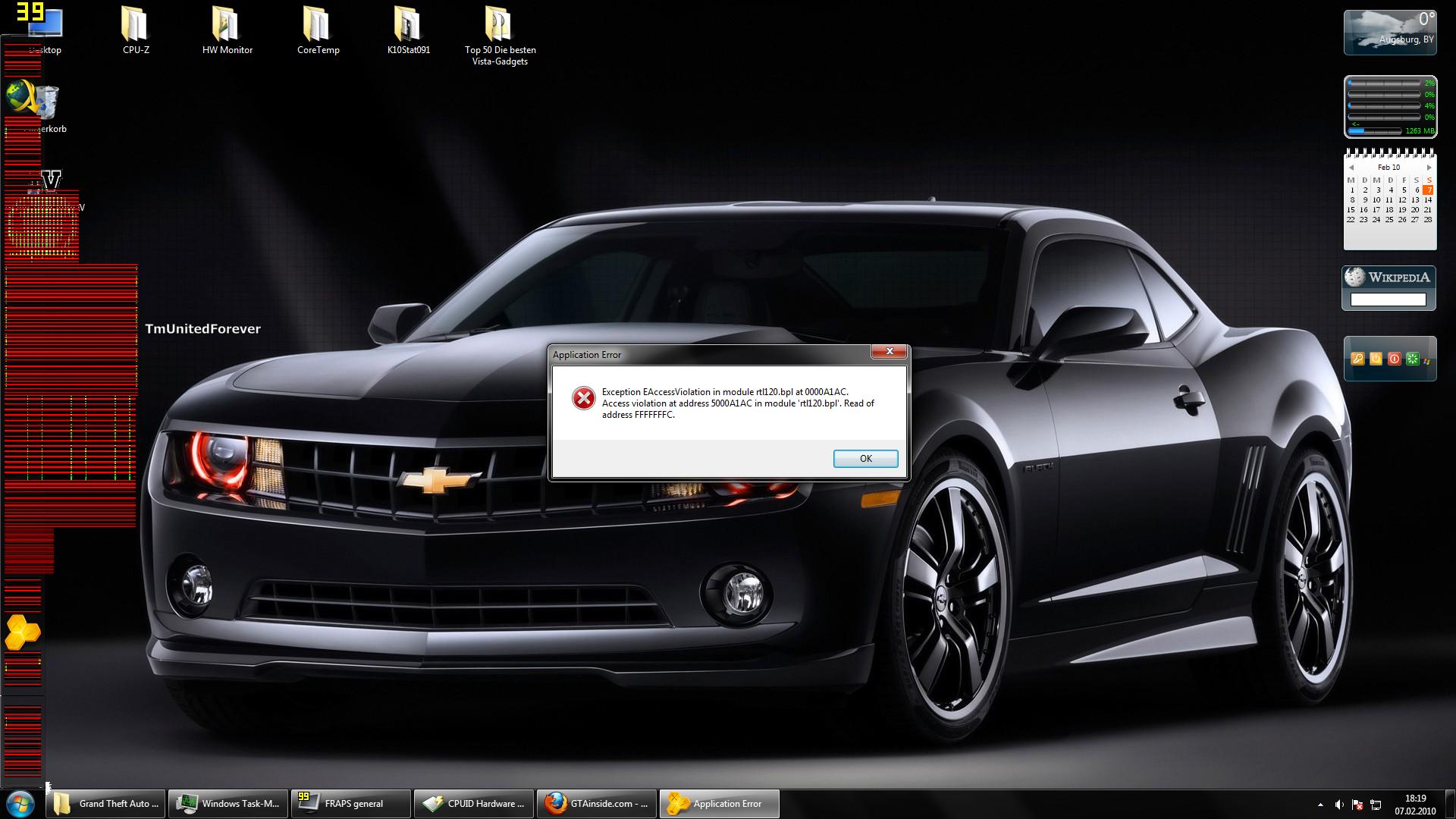
Task: Click the yellow key lock gadget button
Action: point(1357,359)
